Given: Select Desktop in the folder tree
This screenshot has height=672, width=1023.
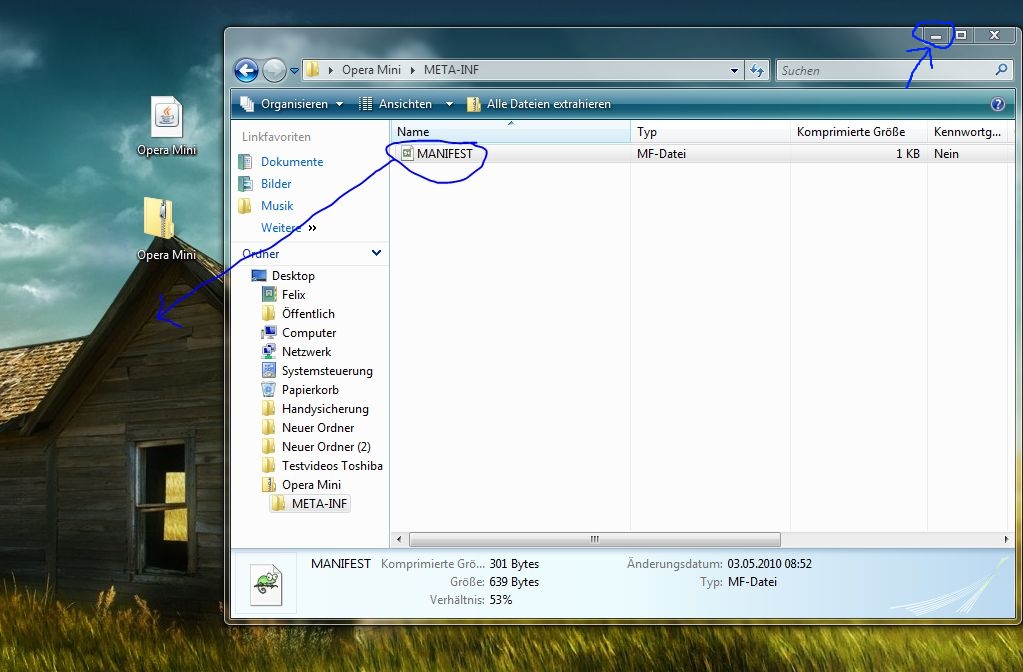Looking at the screenshot, I should 293,276.
